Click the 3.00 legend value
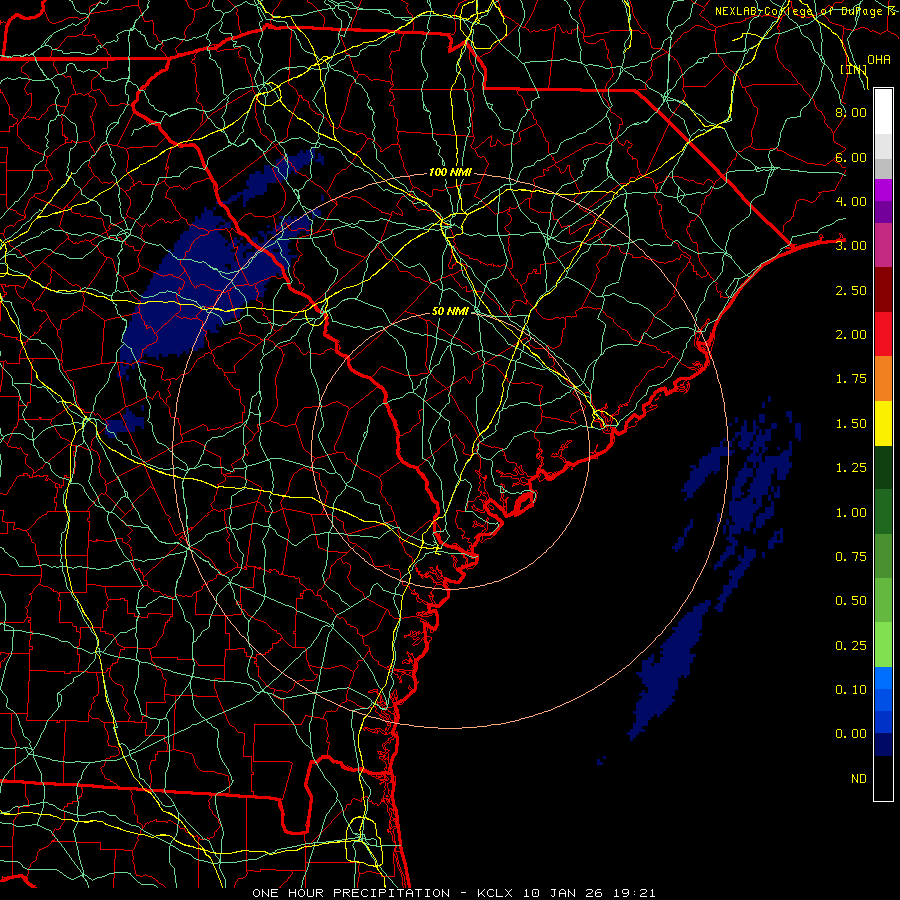Image resolution: width=900 pixels, height=900 pixels. [x=851, y=246]
